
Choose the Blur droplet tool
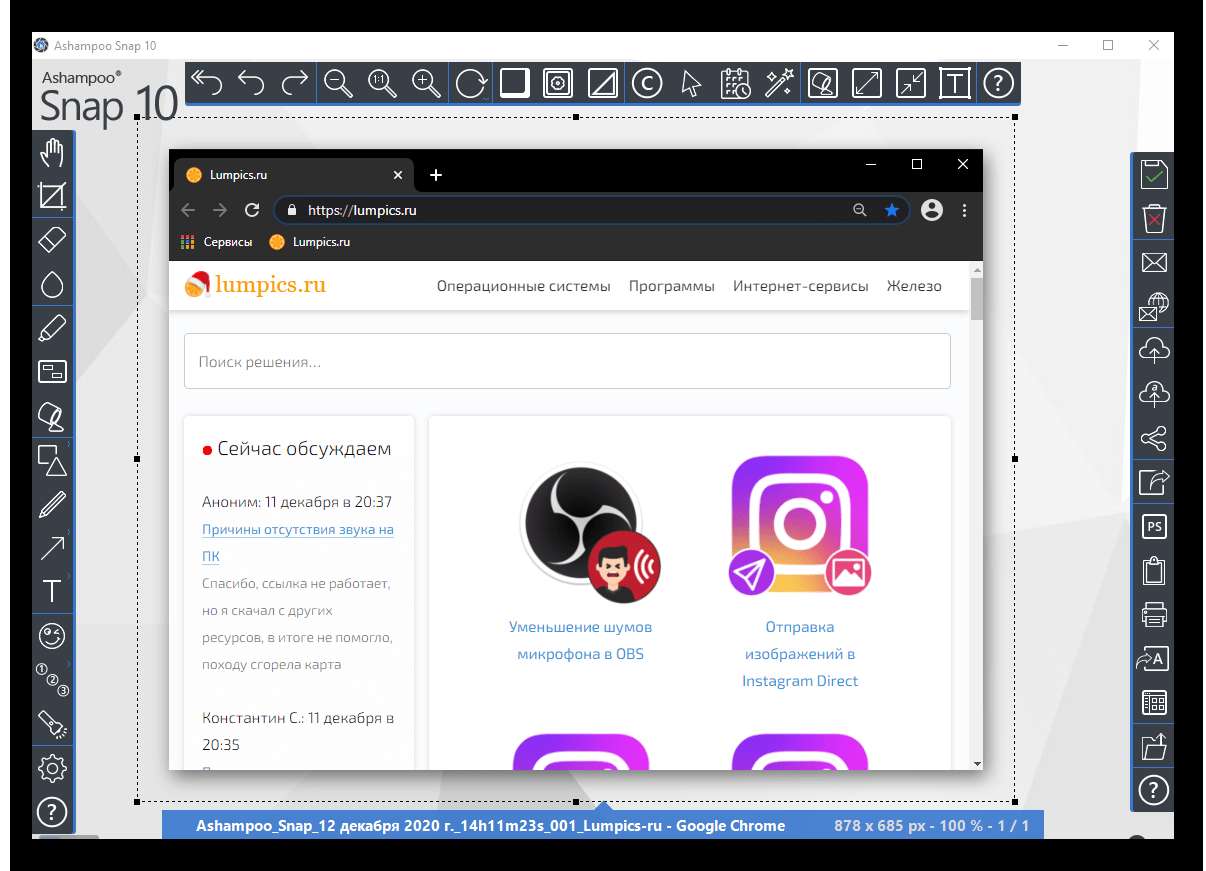pyautogui.click(x=52, y=285)
